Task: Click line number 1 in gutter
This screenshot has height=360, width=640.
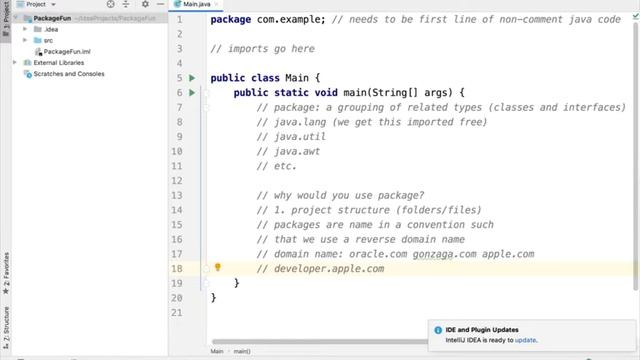Action: (180, 19)
